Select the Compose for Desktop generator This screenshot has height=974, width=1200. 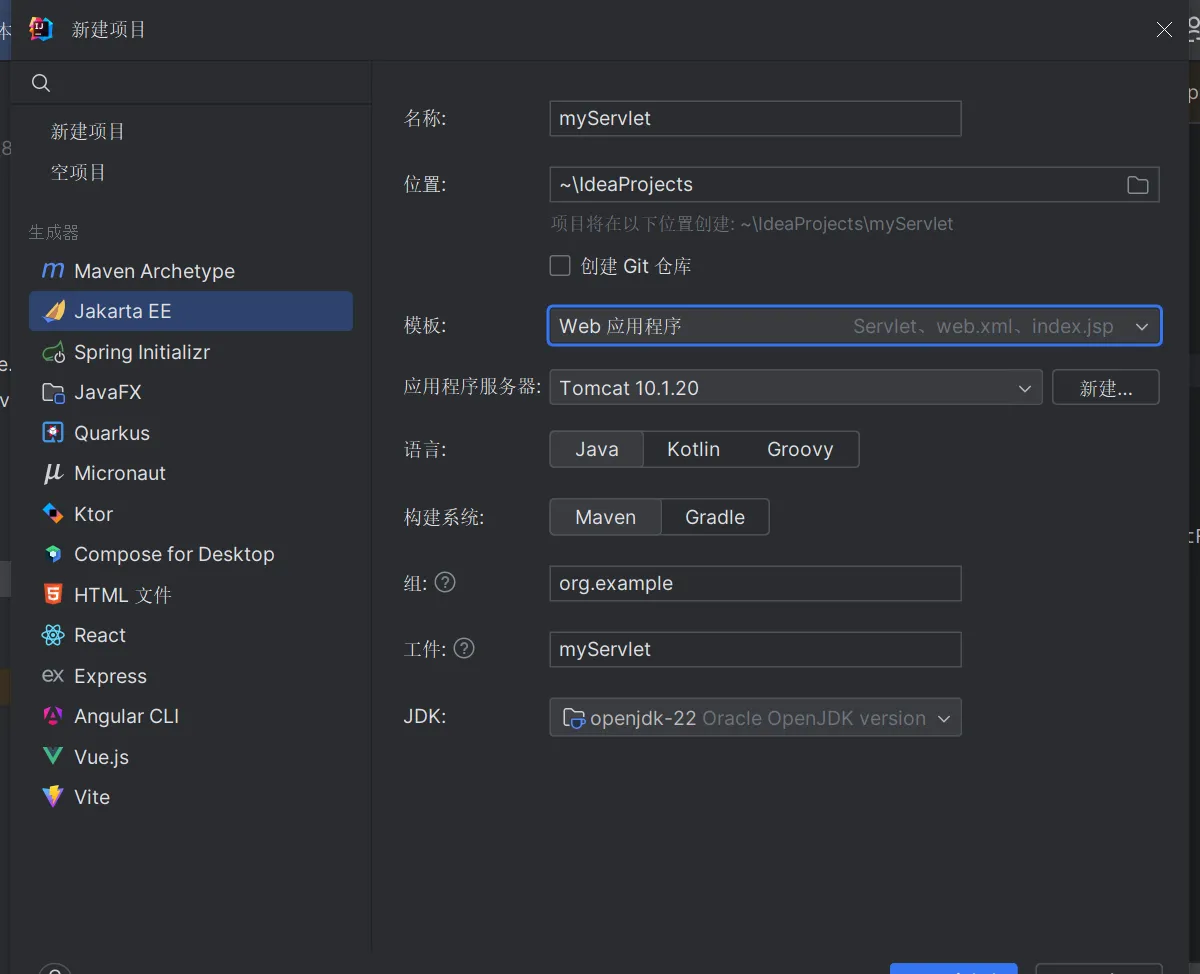pos(191,554)
